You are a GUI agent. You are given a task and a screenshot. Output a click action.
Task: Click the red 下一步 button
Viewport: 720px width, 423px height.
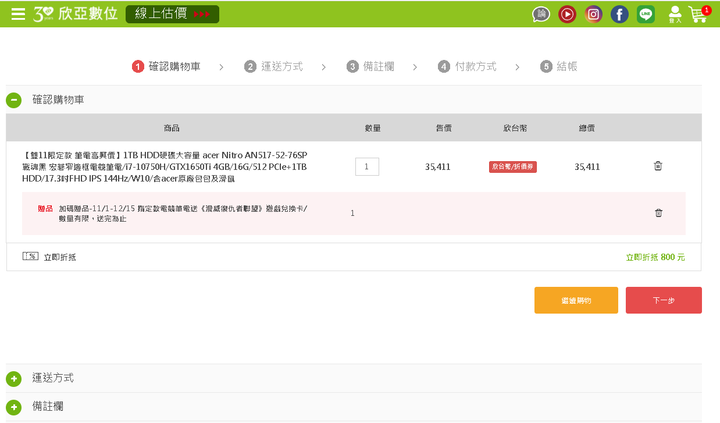[664, 300]
